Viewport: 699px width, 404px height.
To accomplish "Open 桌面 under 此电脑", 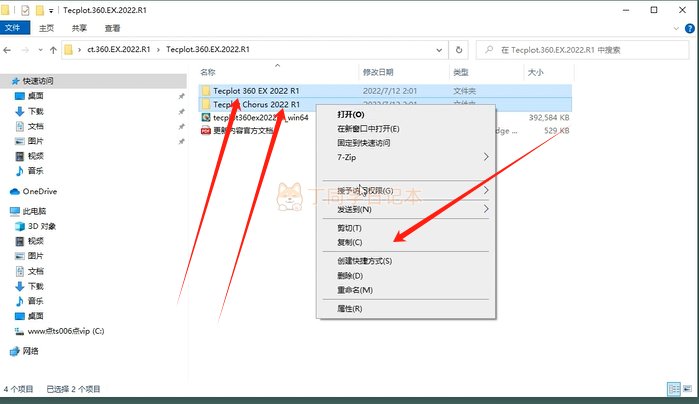I will pyautogui.click(x=35, y=316).
